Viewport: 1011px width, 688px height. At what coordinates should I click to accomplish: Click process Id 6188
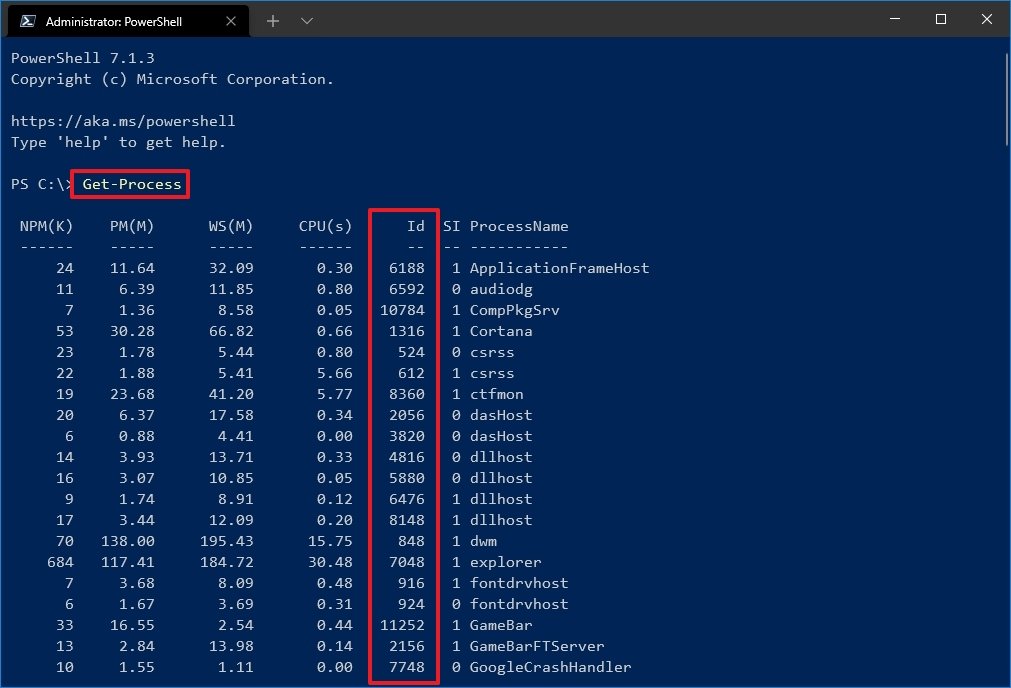pos(407,268)
